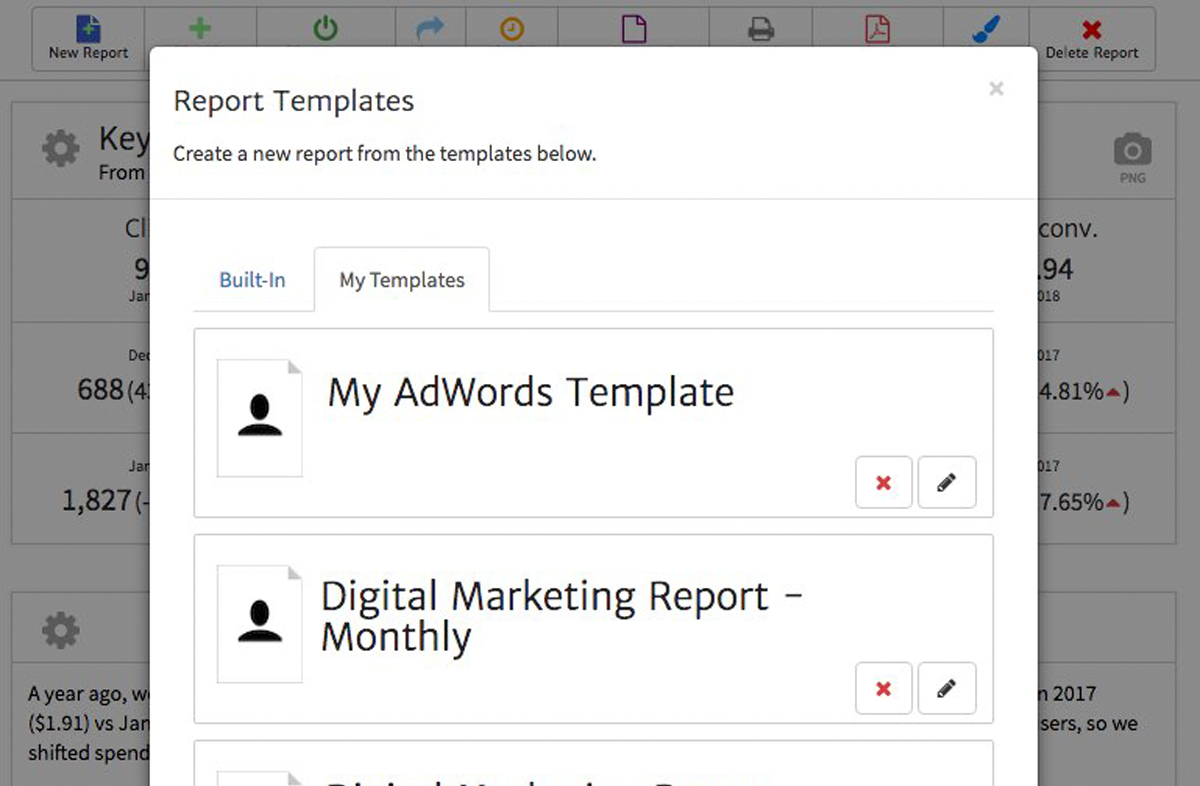The image size is (1200, 786).
Task: Click the blue share arrow icon
Action: 430,30
